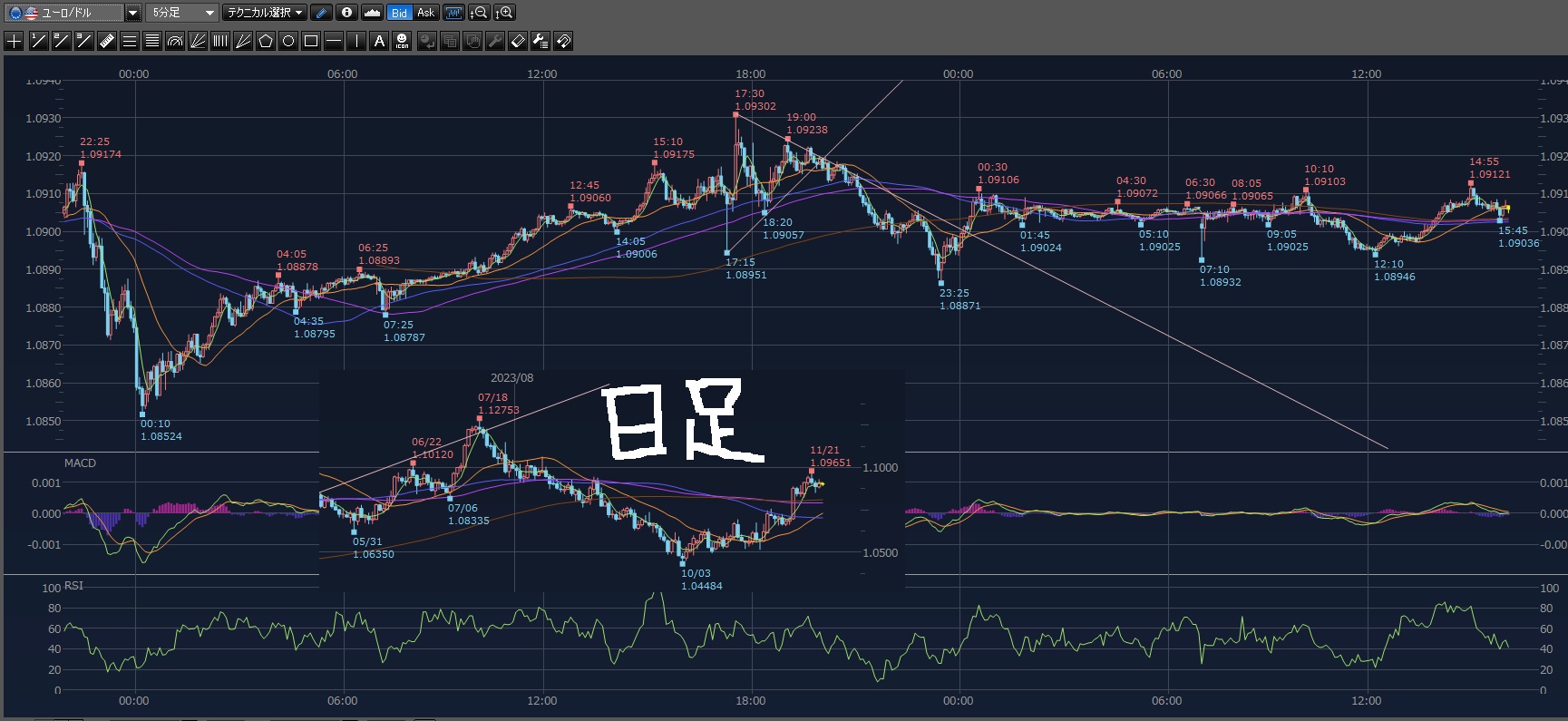This screenshot has width=1568, height=721.
Task: Click the 11/21 1.09651 daily label
Action: coord(830,456)
